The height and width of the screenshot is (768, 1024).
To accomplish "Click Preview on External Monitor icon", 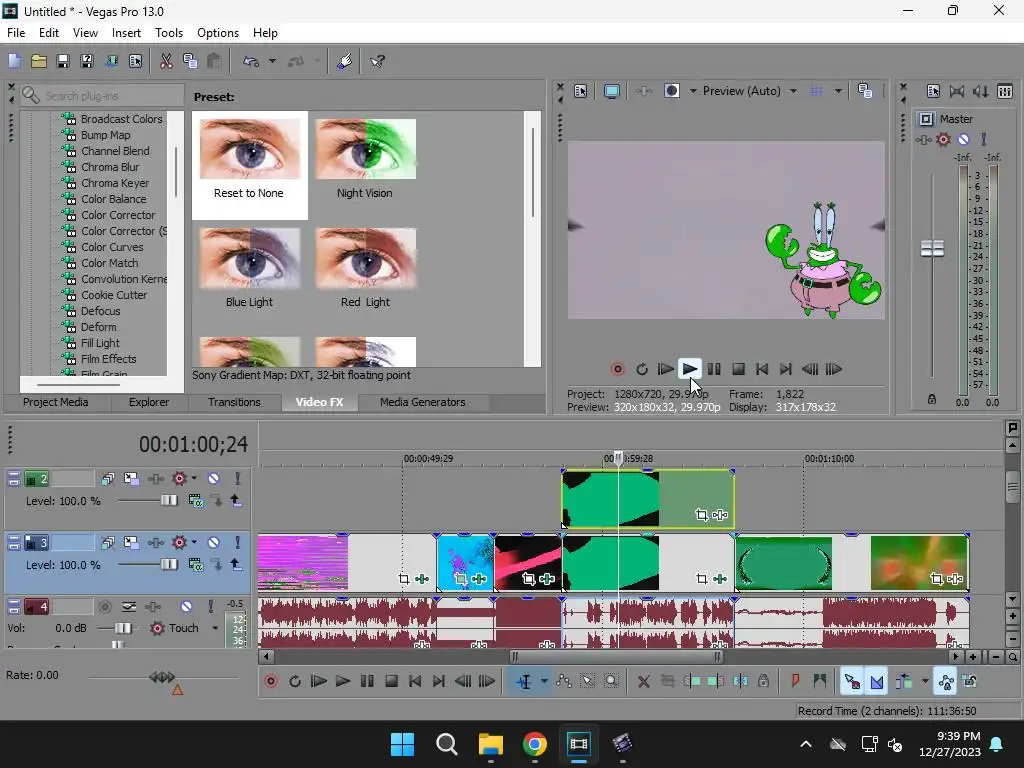I will pyautogui.click(x=612, y=91).
